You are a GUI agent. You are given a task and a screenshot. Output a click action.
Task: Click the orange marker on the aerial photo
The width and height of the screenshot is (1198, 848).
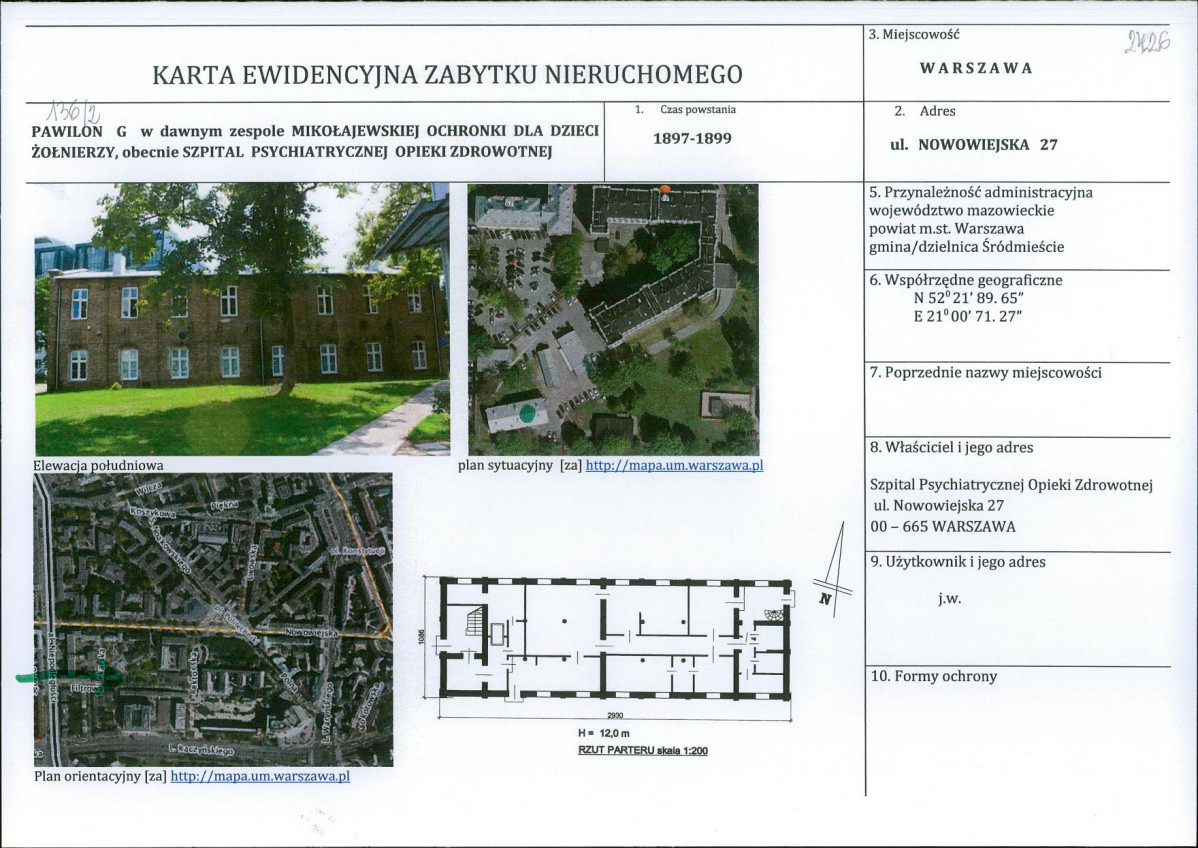665,189
